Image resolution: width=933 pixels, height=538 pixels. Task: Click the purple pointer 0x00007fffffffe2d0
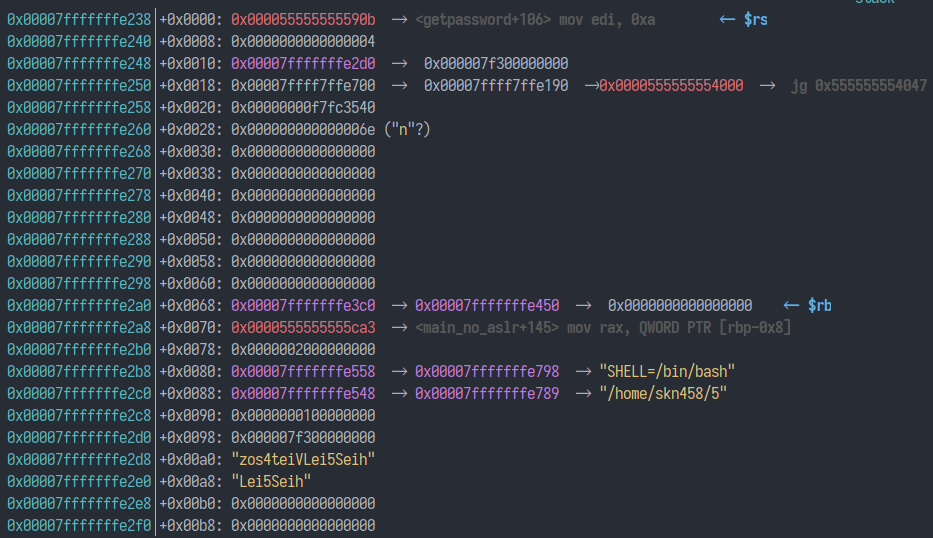pyautogui.click(x=303, y=64)
